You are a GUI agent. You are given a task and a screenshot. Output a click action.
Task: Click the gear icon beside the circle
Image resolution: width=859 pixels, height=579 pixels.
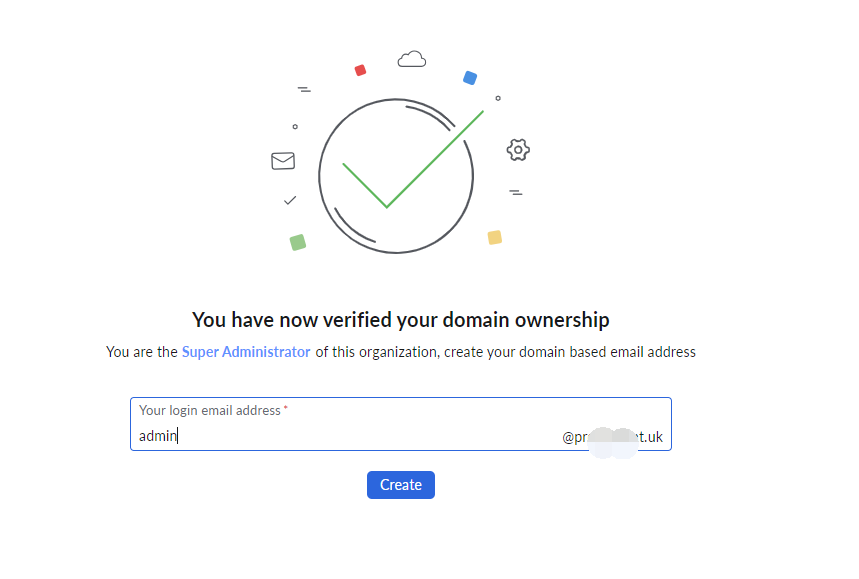[x=518, y=150]
